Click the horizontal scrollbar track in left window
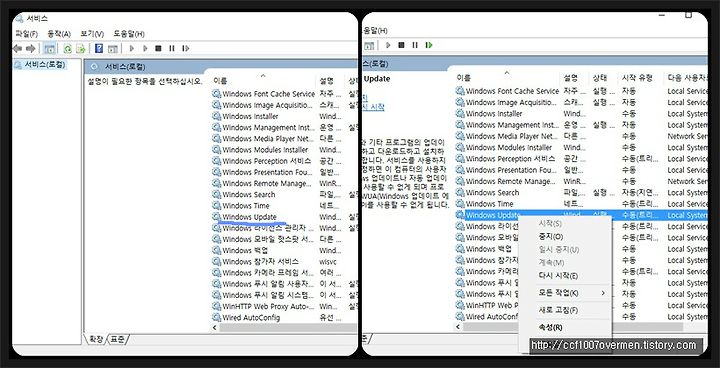This screenshot has height=368, width=720. pyautogui.click(x=287, y=328)
